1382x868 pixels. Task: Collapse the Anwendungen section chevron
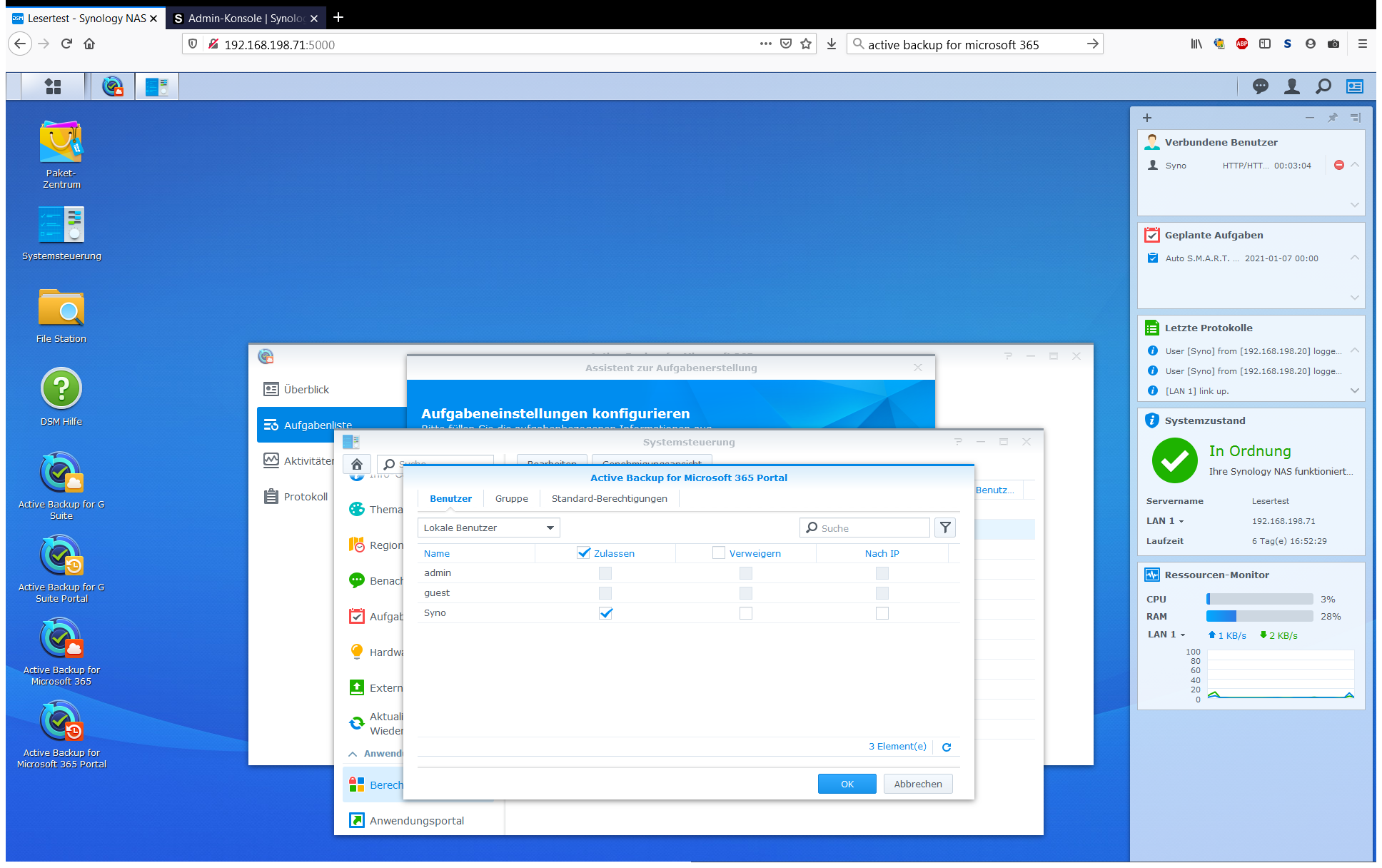(353, 754)
